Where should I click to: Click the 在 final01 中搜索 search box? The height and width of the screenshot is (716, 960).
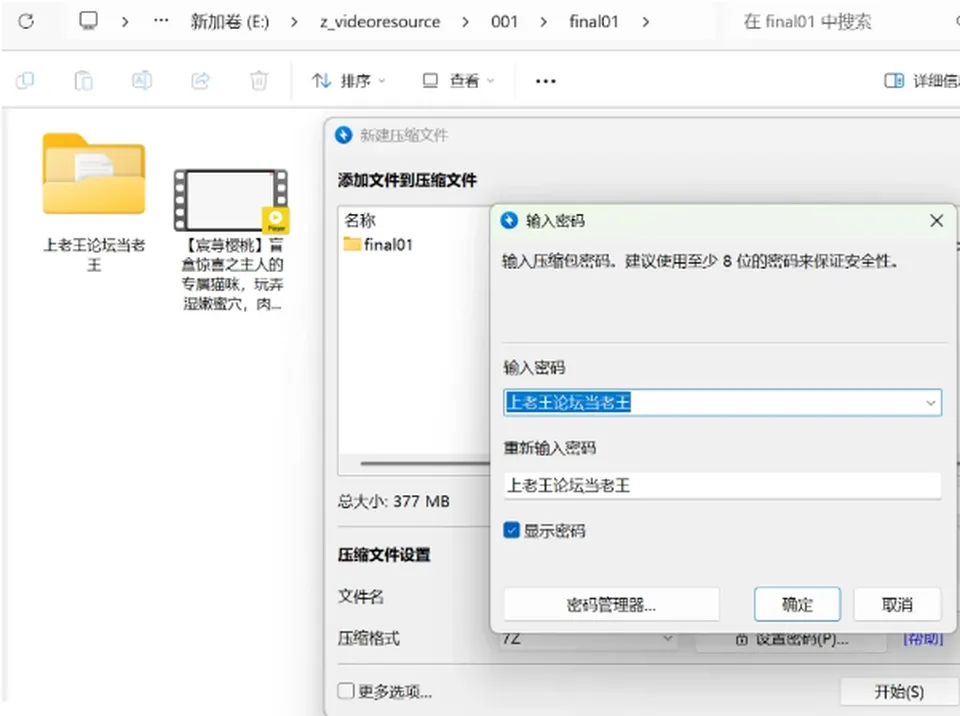845,22
